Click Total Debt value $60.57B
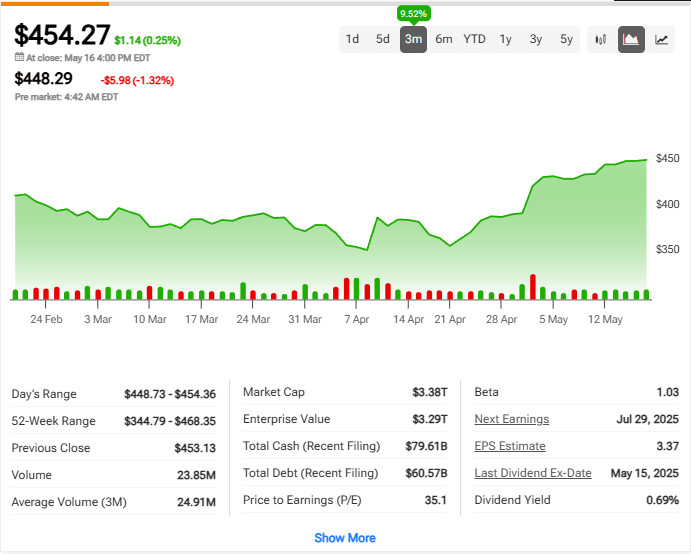This screenshot has width=691, height=554. point(426,473)
